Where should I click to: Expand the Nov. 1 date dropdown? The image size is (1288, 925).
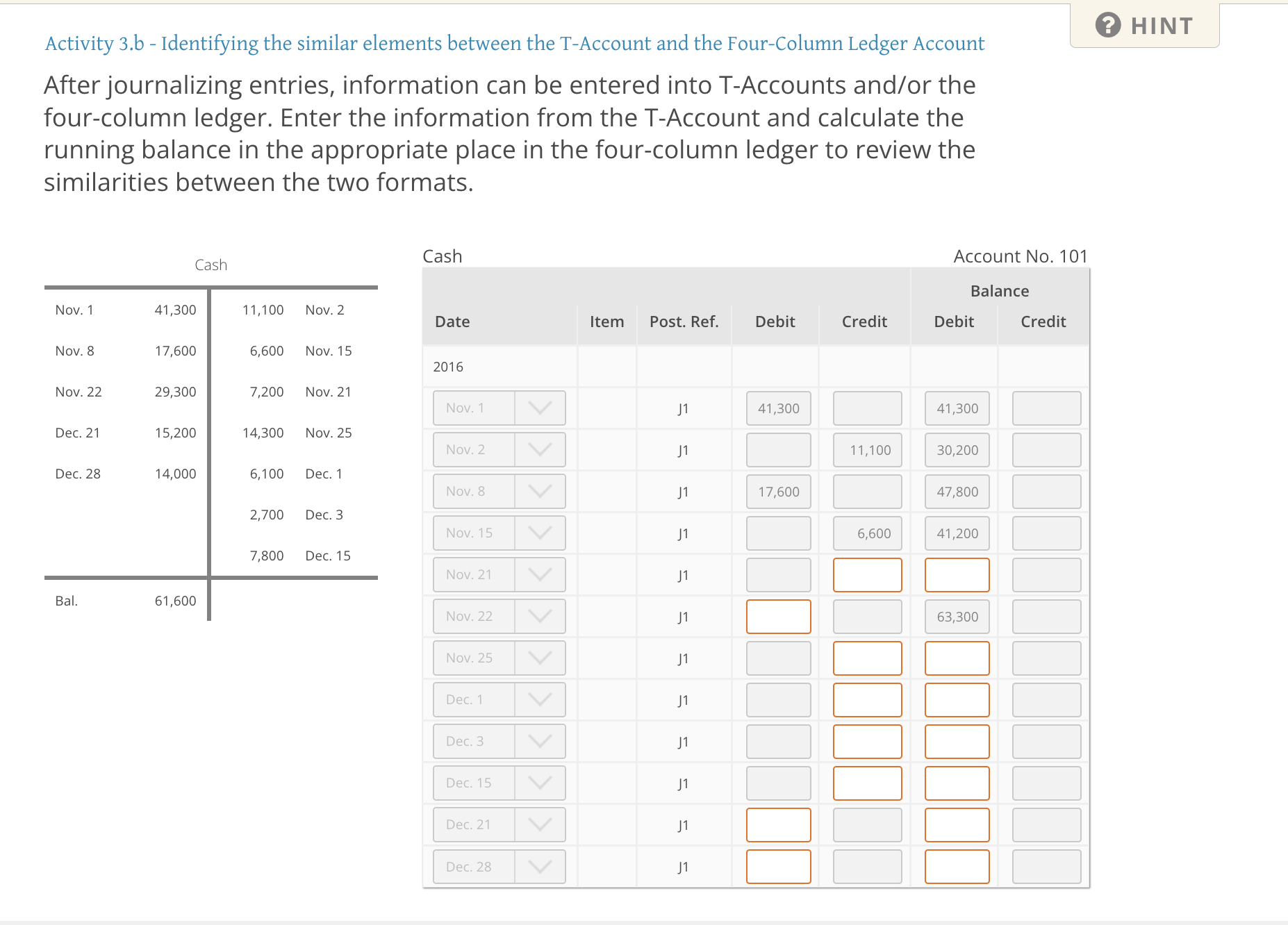[x=541, y=408]
